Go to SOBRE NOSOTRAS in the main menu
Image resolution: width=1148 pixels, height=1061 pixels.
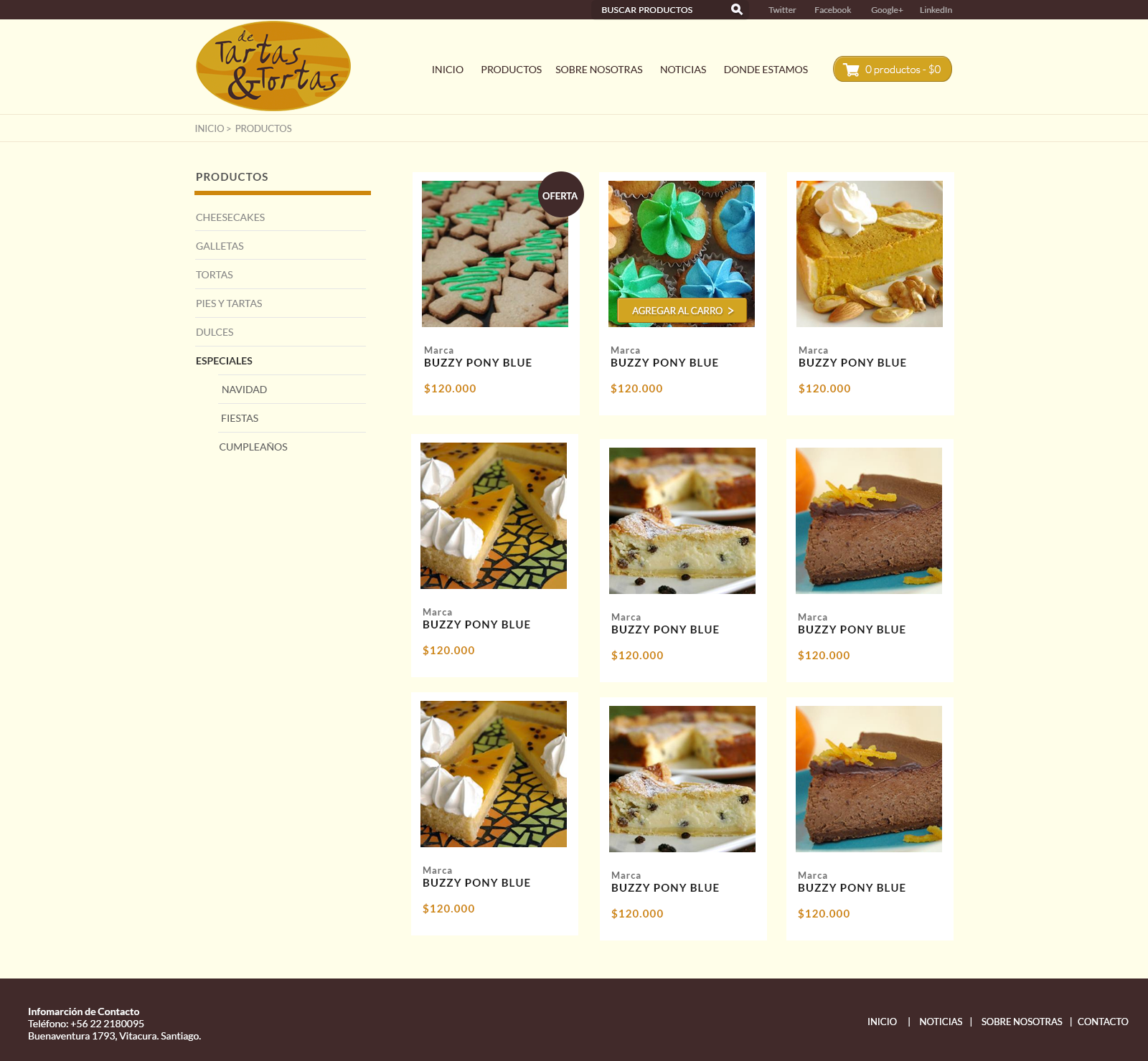[x=598, y=70]
